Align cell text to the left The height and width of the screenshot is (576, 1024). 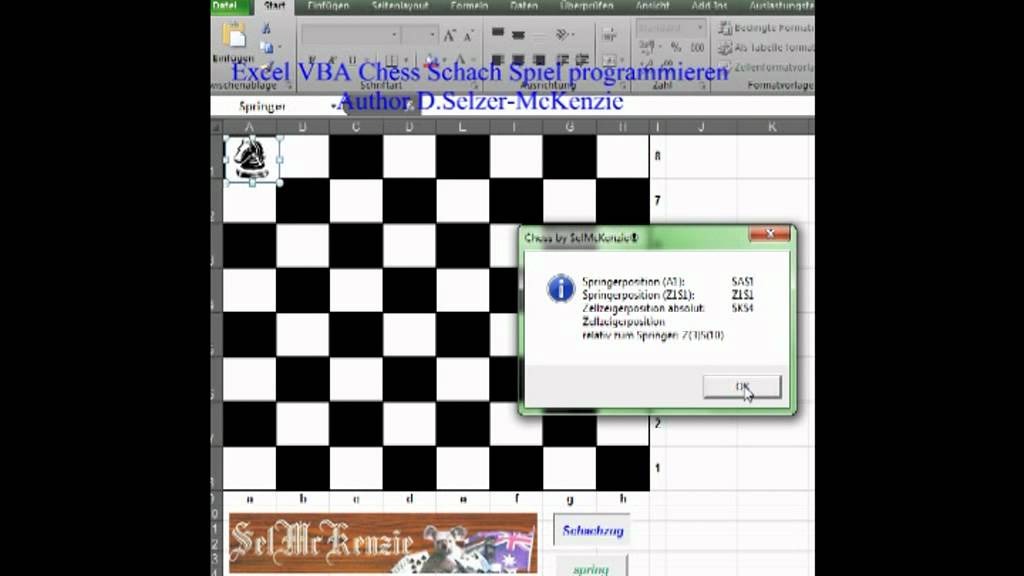click(498, 59)
